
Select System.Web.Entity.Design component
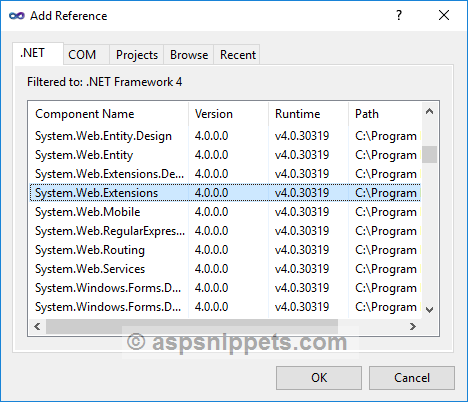pyautogui.click(x=225, y=136)
